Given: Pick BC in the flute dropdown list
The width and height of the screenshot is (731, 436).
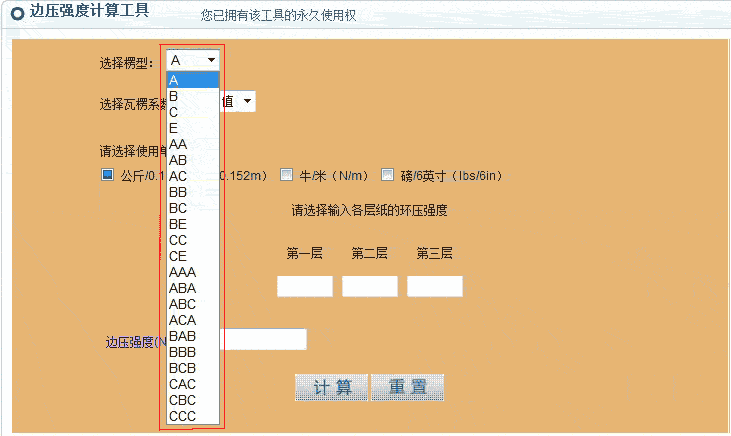Looking at the screenshot, I should 191,208.
